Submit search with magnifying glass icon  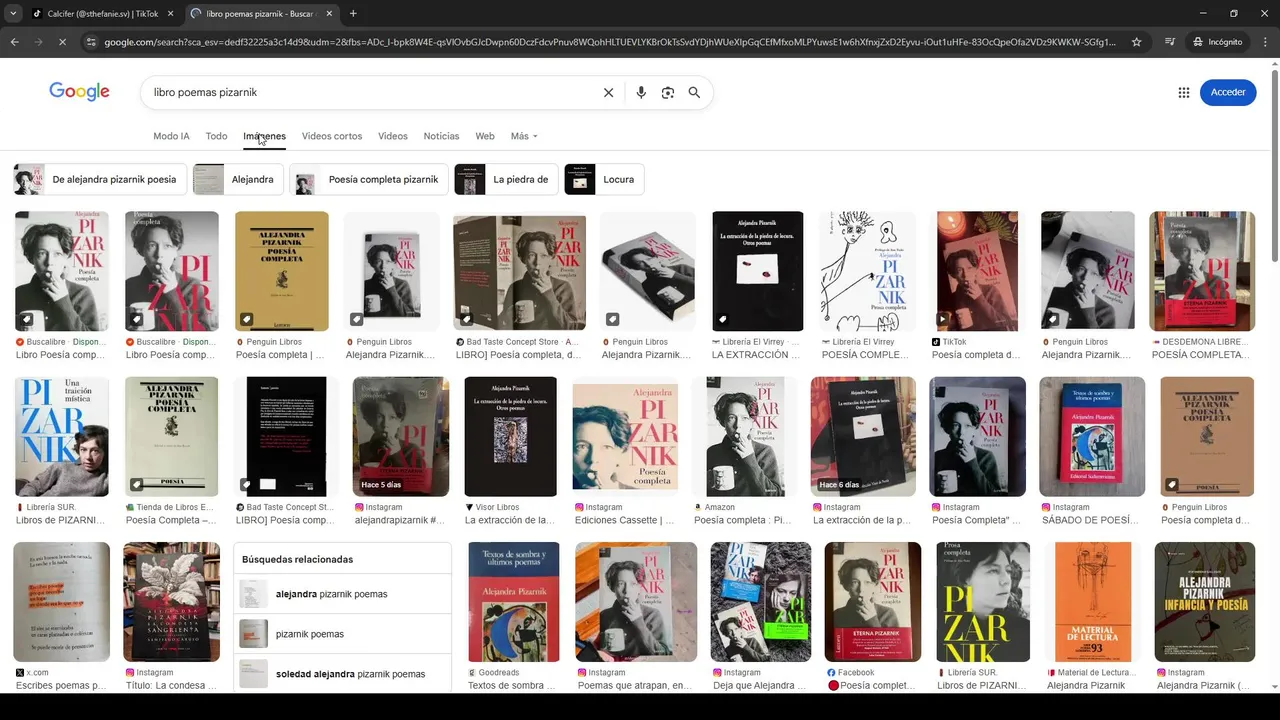coord(694,92)
